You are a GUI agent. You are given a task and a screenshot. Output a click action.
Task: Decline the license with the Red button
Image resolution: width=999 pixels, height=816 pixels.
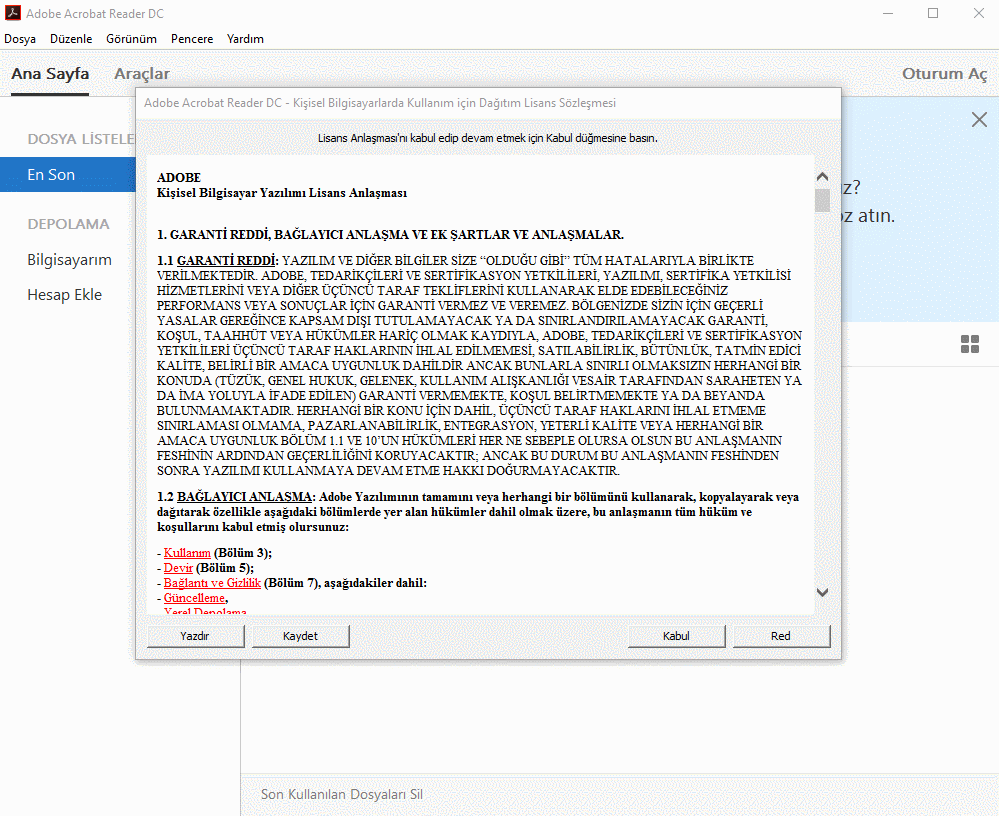(x=781, y=636)
